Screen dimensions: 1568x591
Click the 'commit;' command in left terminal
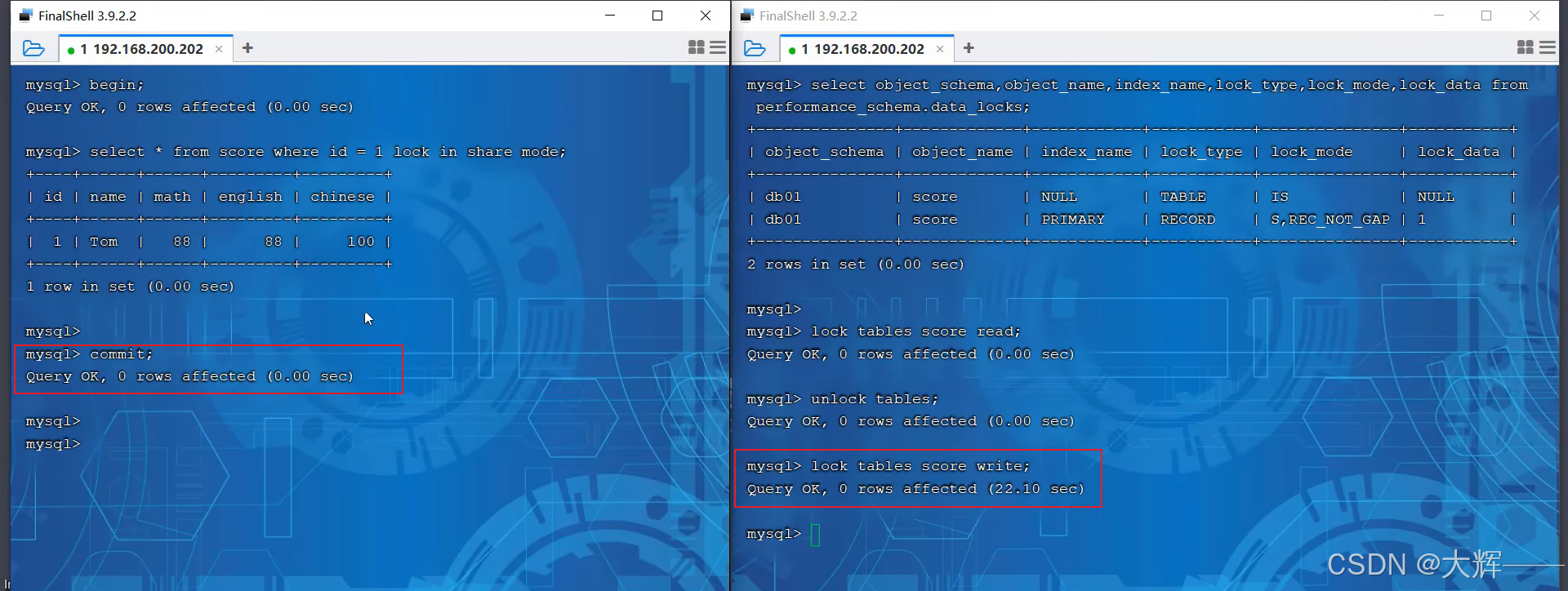(121, 354)
